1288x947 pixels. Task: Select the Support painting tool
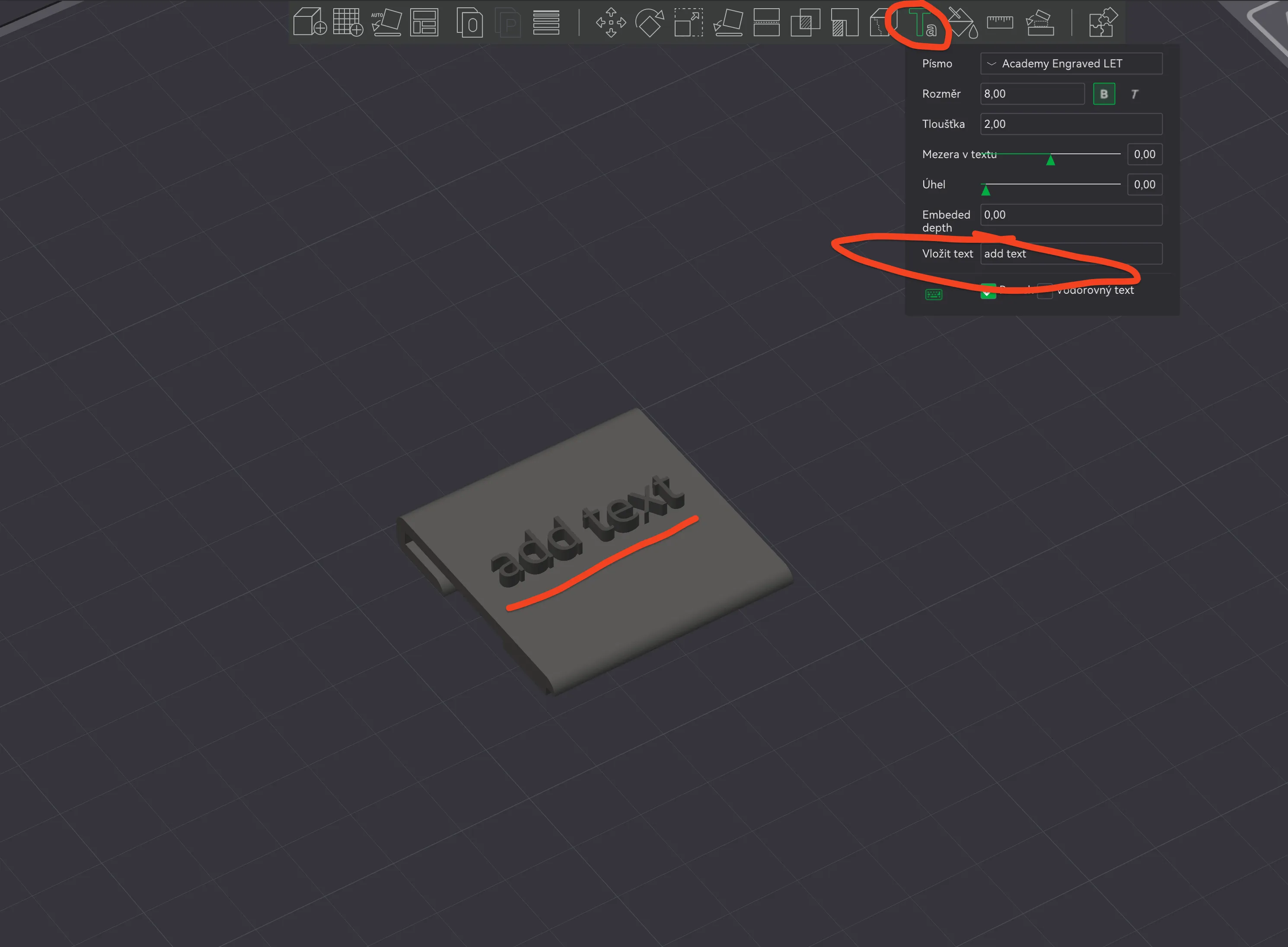point(844,22)
